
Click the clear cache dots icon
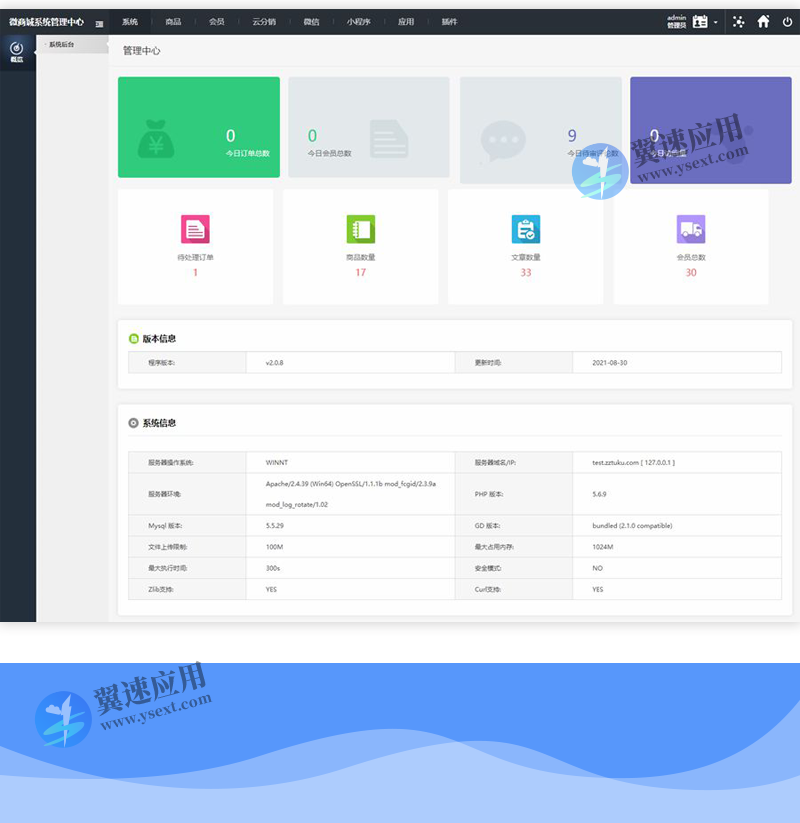[x=738, y=21]
